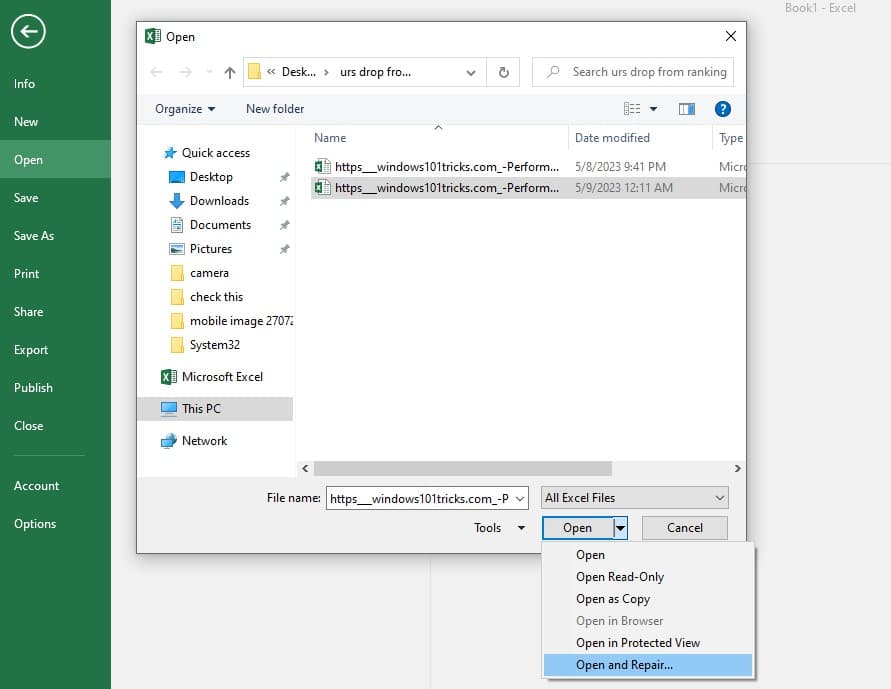This screenshot has width=891, height=689.
Task: Toggle the preview pane icon
Action: (x=686, y=109)
